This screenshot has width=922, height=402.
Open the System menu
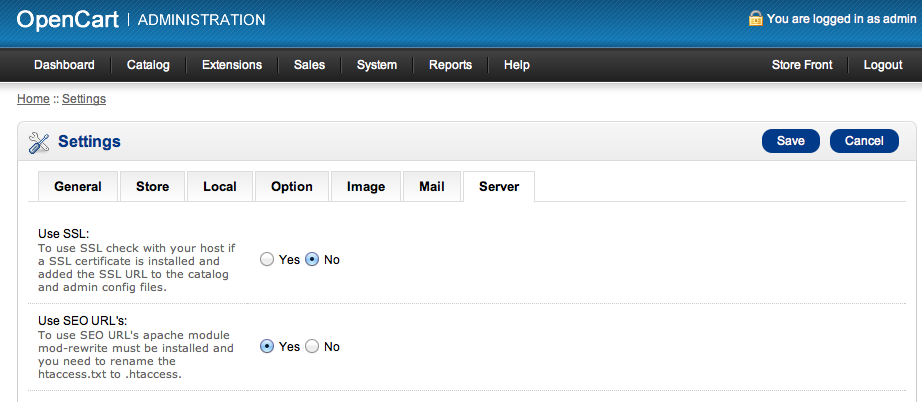[x=376, y=65]
